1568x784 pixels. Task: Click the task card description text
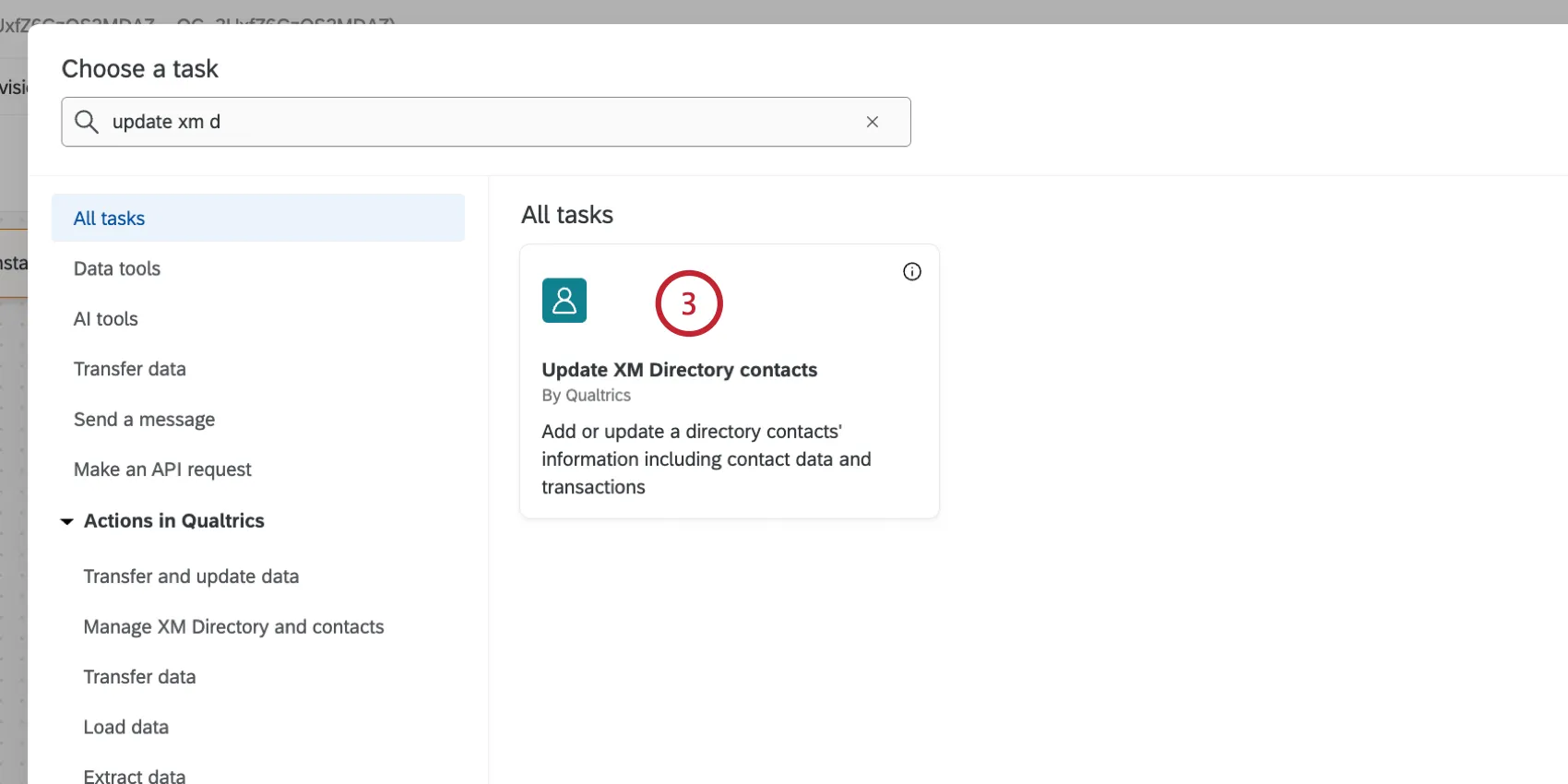pyautogui.click(x=706, y=459)
